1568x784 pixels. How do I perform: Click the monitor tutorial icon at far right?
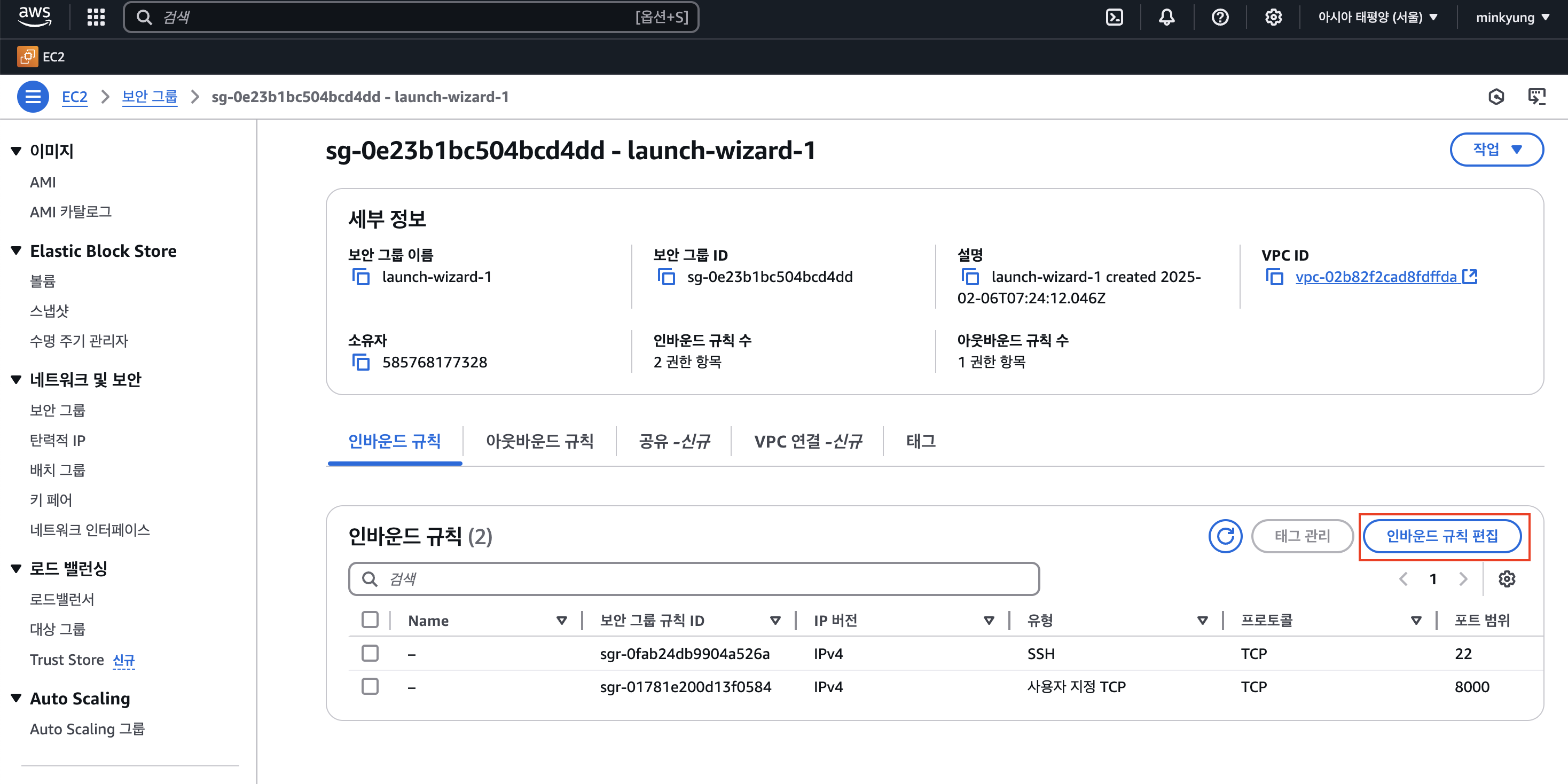click(1537, 97)
